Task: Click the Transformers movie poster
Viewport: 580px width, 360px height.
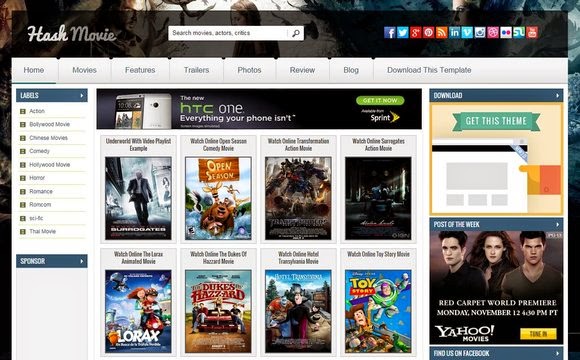Action: [x=298, y=198]
